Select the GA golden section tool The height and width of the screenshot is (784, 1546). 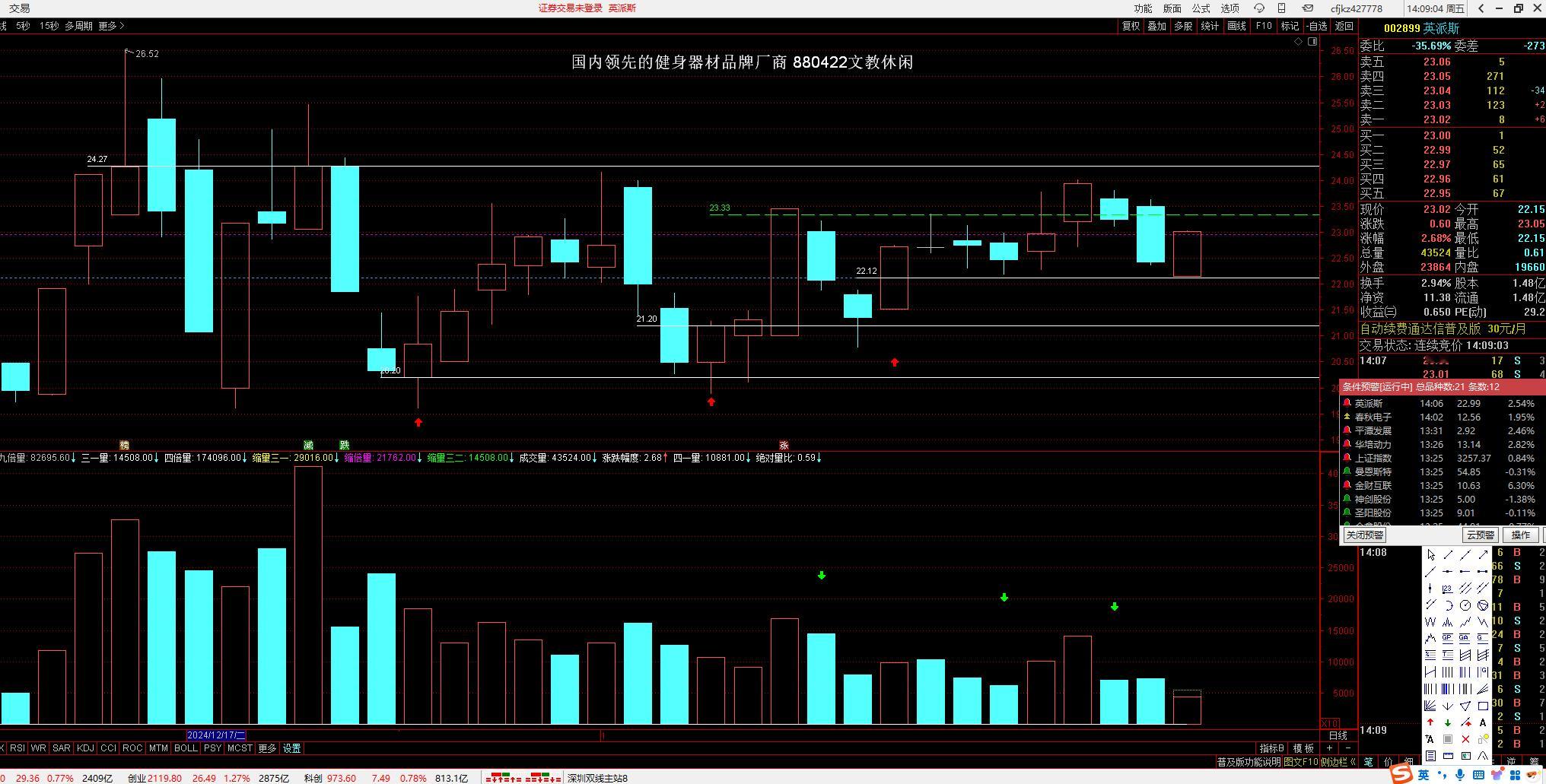coord(1465,638)
